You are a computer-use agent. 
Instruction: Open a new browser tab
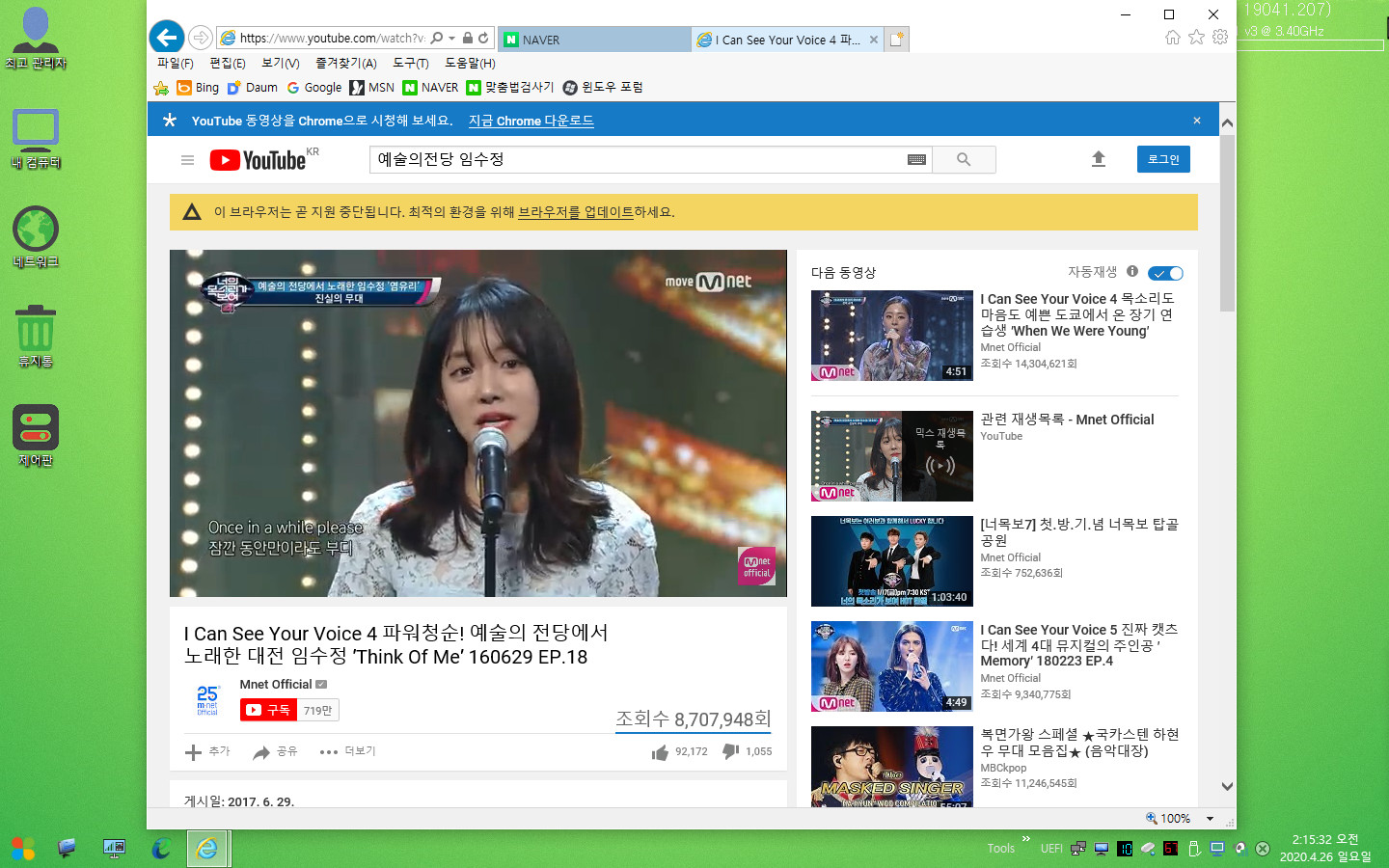897,40
